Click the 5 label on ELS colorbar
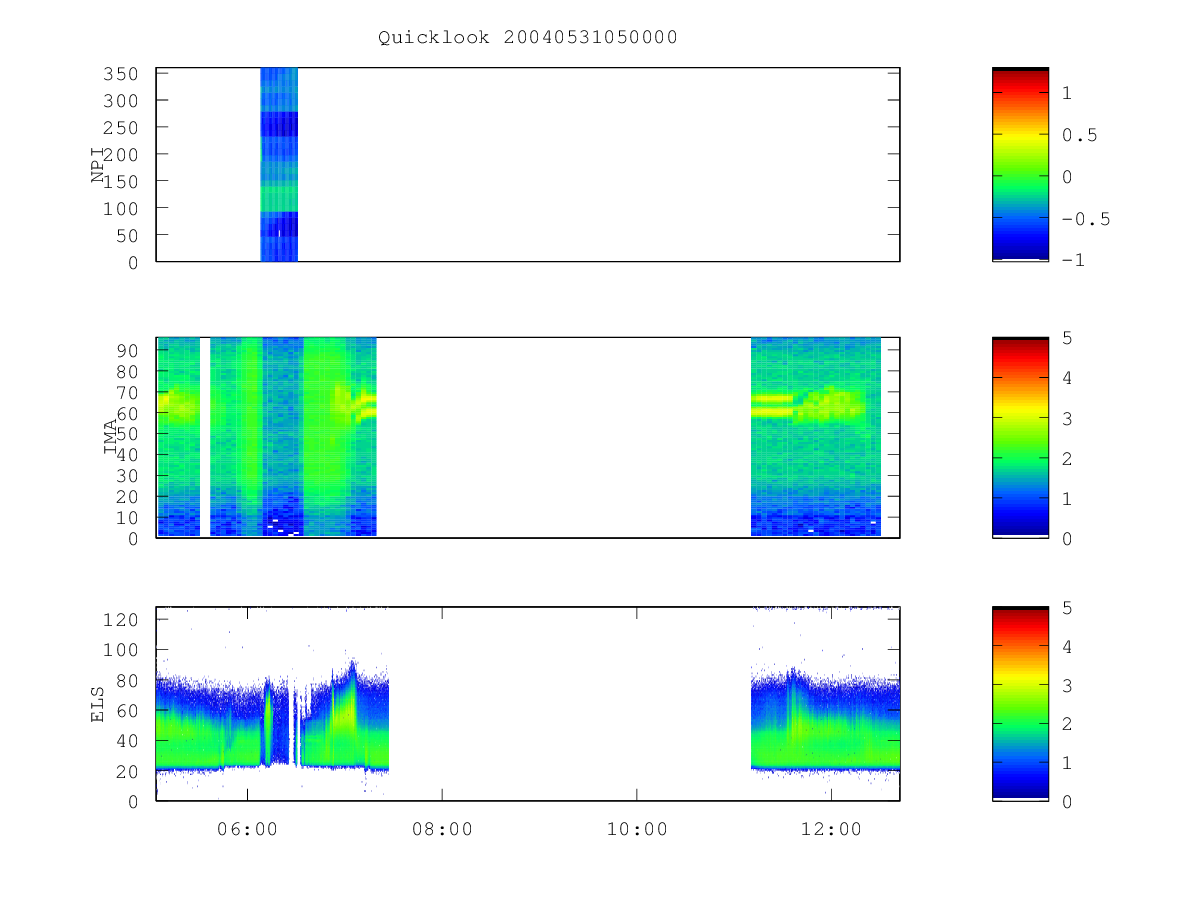 click(1067, 608)
